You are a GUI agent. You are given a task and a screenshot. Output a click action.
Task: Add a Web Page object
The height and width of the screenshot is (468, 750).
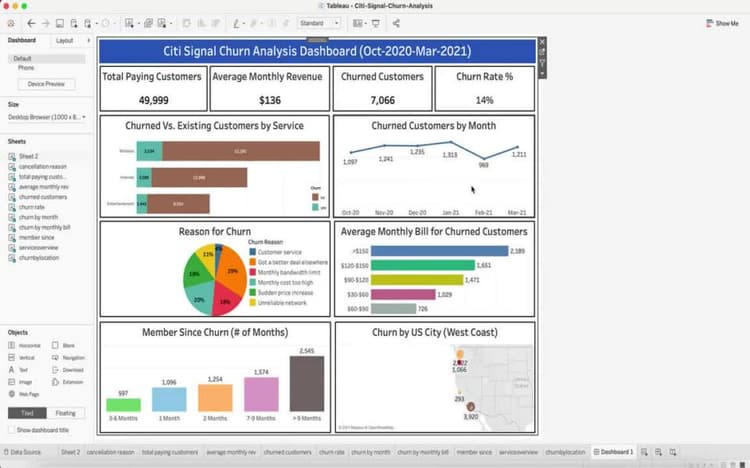(x=23, y=394)
